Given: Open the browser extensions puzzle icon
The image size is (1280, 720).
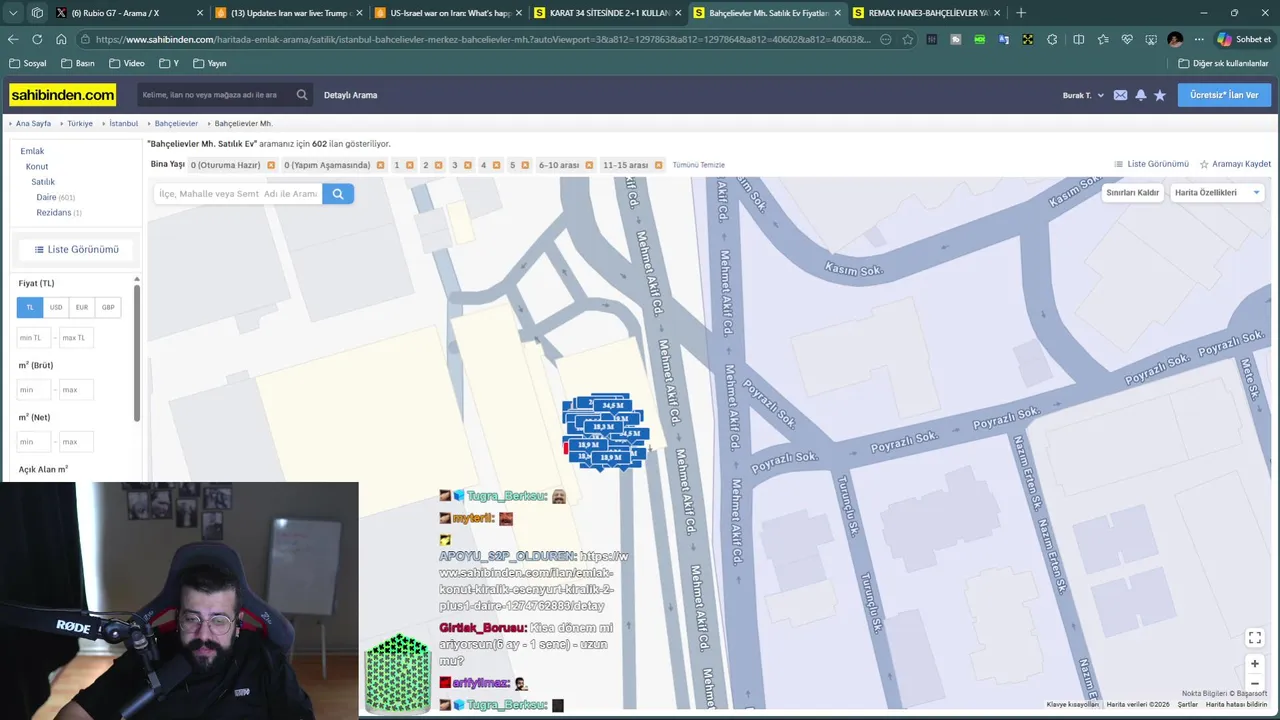Looking at the screenshot, I should click(x=1052, y=39).
